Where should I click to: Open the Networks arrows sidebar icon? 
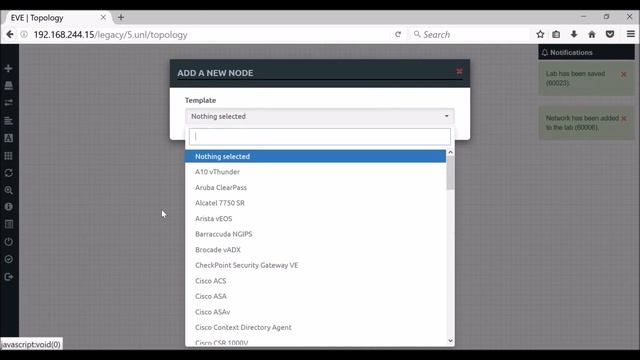tap(8, 102)
